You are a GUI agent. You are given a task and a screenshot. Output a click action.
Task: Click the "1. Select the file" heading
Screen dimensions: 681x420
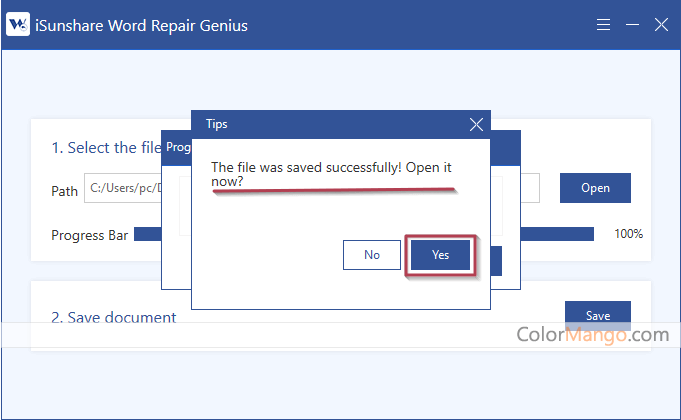pos(106,148)
